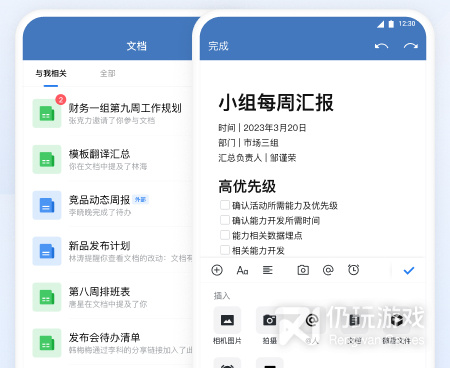The image size is (450, 368).
Task: Switch to the 与我相关 tab
Action: tap(51, 73)
